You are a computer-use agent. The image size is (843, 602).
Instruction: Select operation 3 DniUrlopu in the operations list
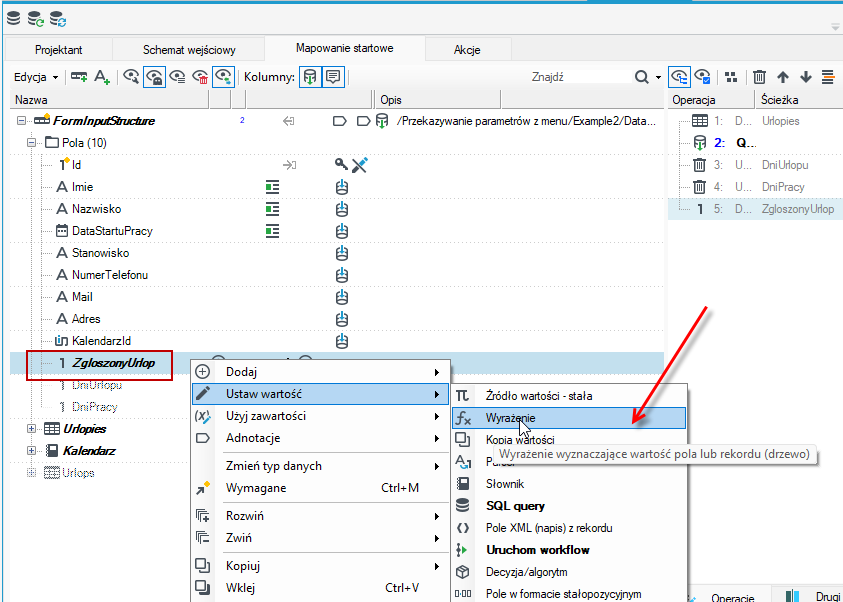[755, 165]
